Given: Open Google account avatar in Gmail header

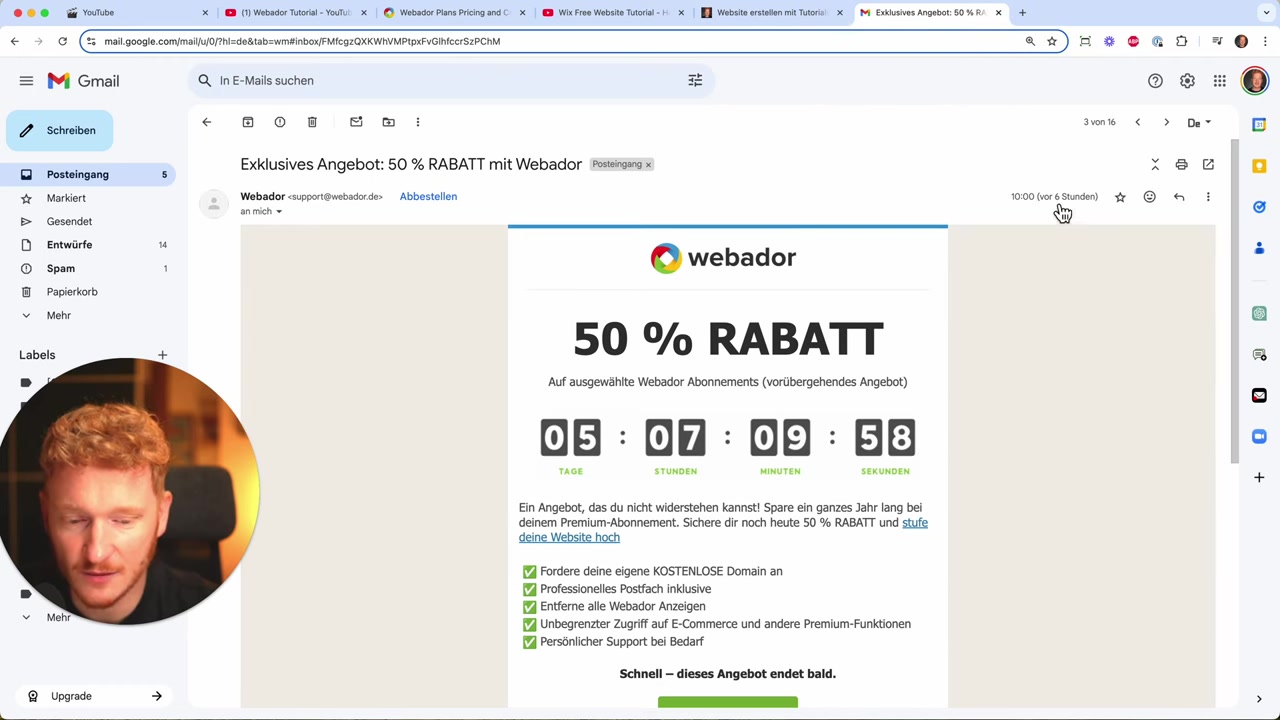Looking at the screenshot, I should pos(1254,81).
